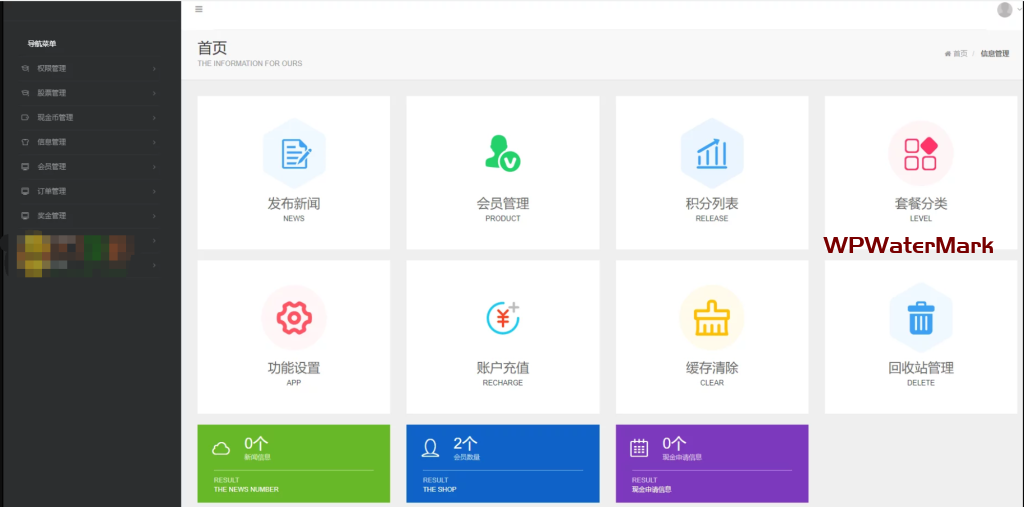Toggle the sidebar with the hamburger icon
The image size is (1024, 507).
[x=199, y=9]
